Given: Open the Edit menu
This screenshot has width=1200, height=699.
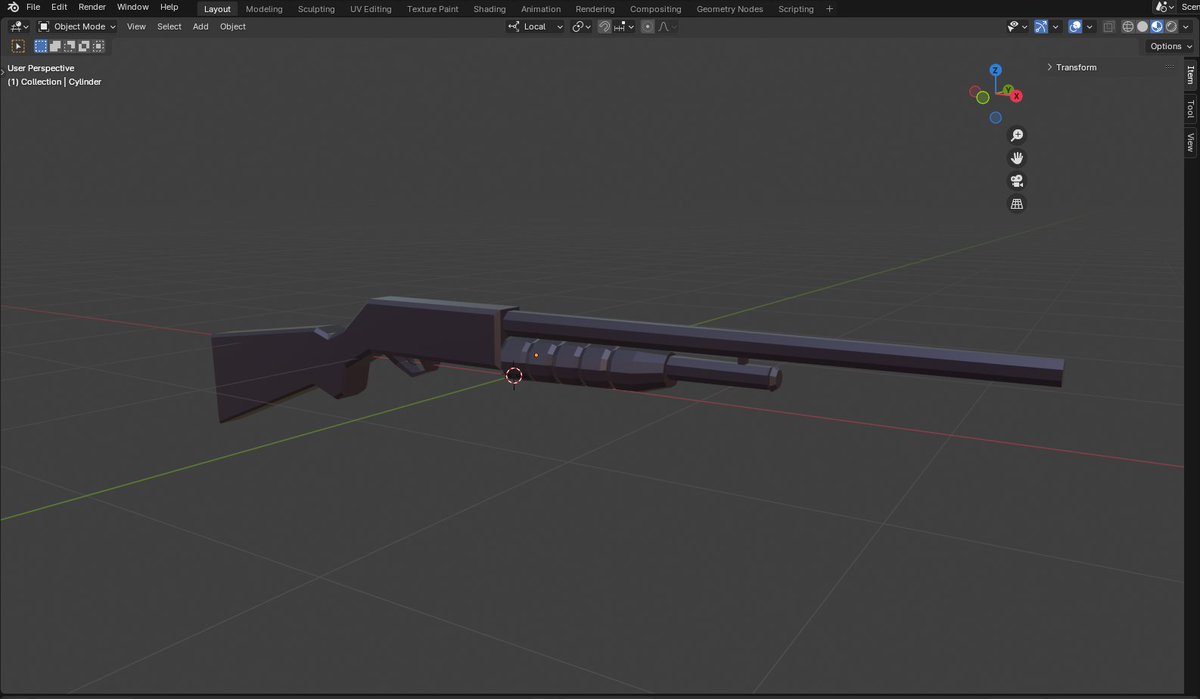Looking at the screenshot, I should [x=59, y=7].
